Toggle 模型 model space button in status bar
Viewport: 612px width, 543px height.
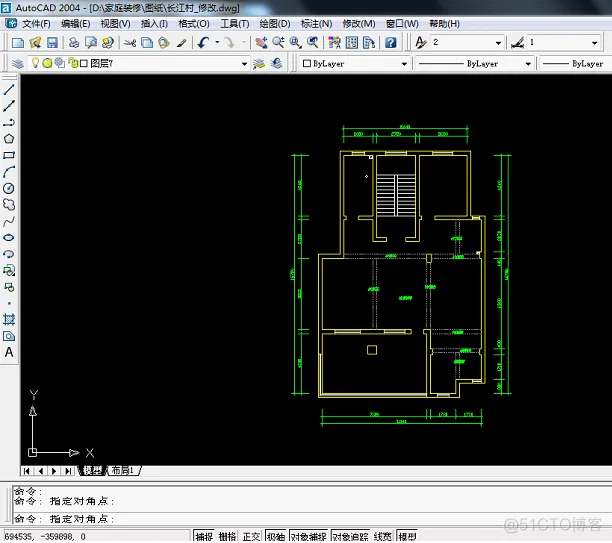tap(407, 537)
